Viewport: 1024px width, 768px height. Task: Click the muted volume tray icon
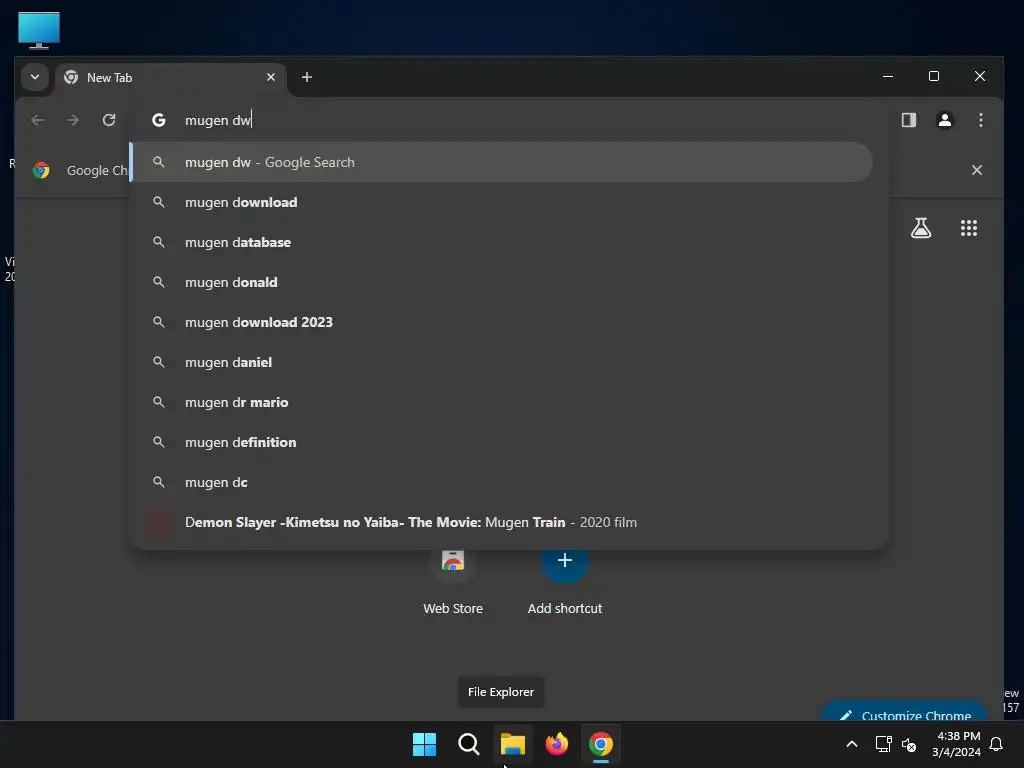[908, 744]
